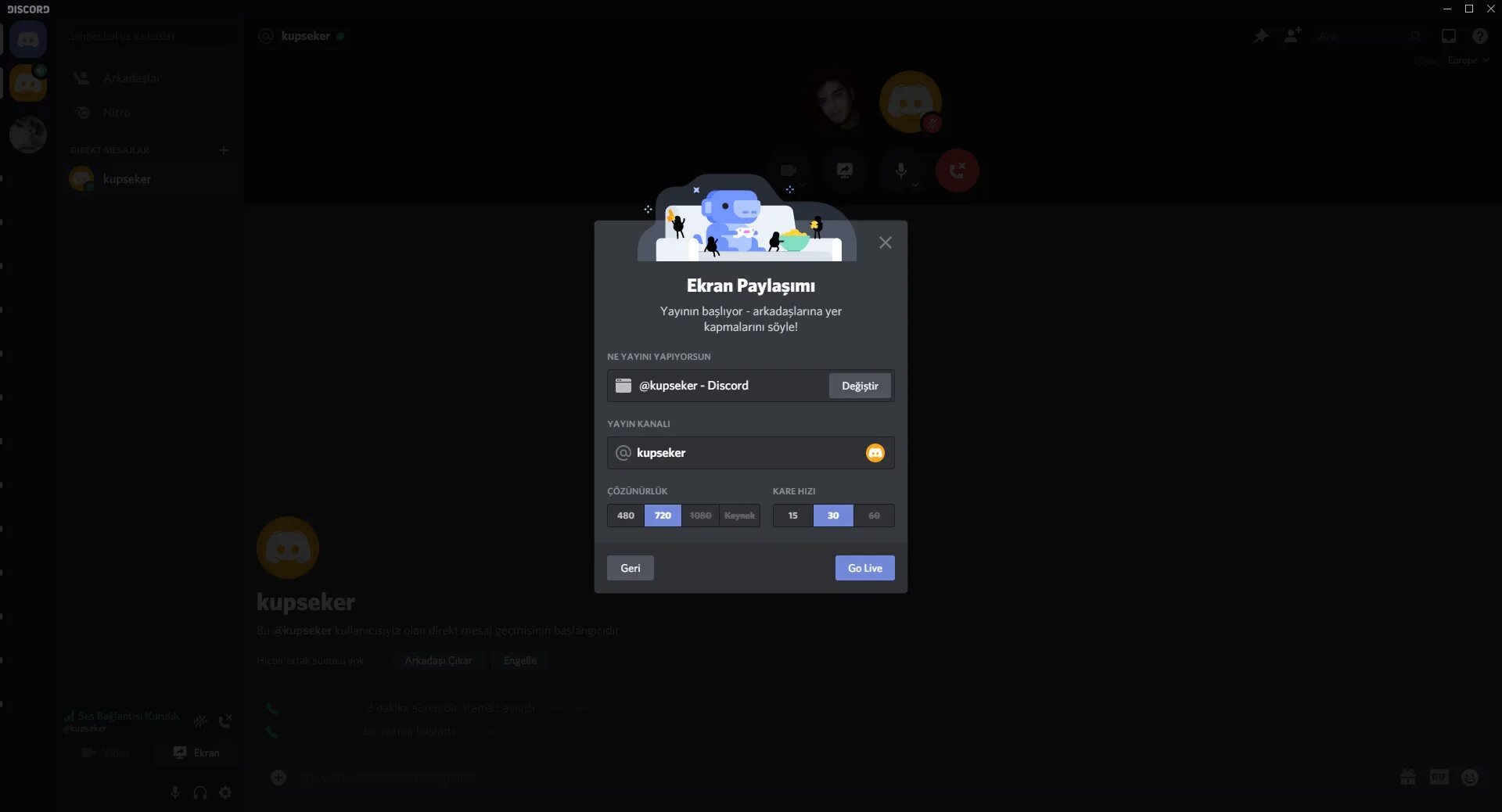Open the orange Discord server icon
Image resolution: width=1502 pixels, height=812 pixels.
(28, 83)
